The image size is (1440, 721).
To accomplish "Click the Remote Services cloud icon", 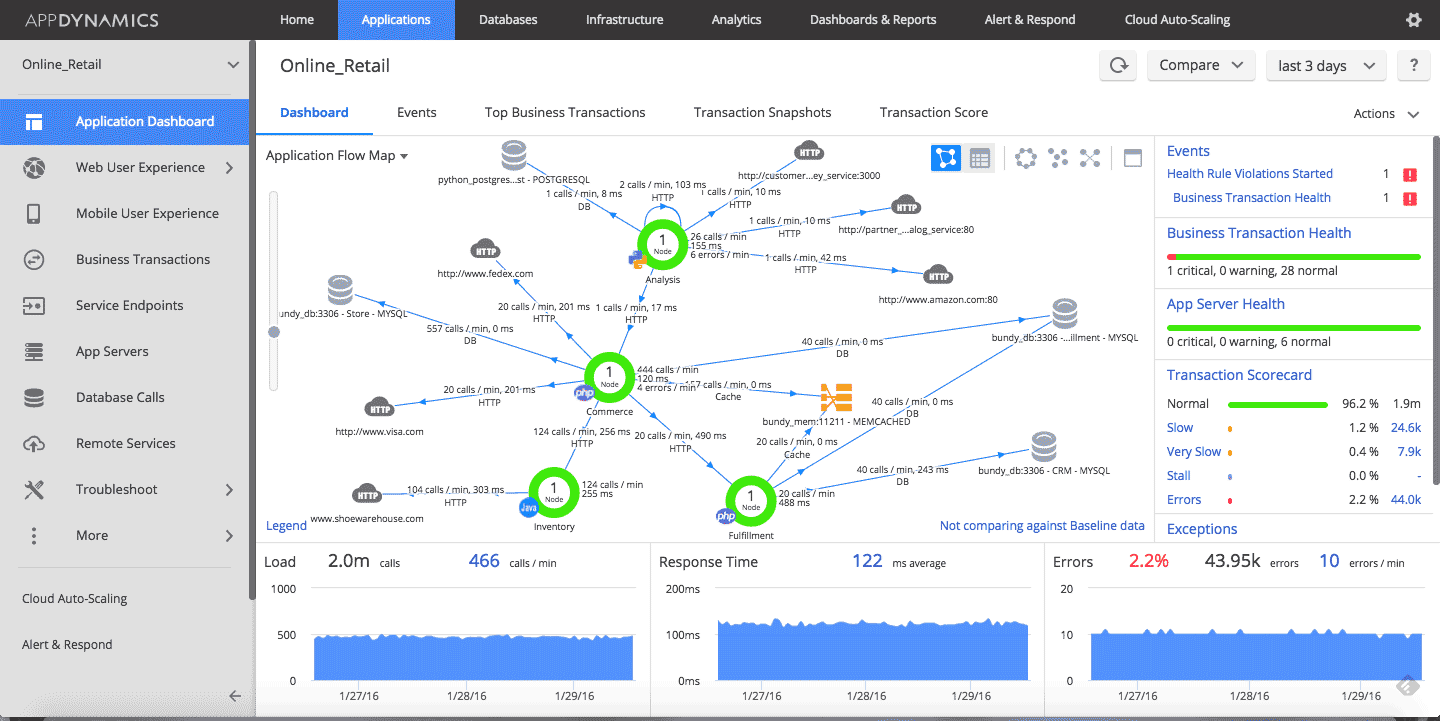I will point(34,444).
